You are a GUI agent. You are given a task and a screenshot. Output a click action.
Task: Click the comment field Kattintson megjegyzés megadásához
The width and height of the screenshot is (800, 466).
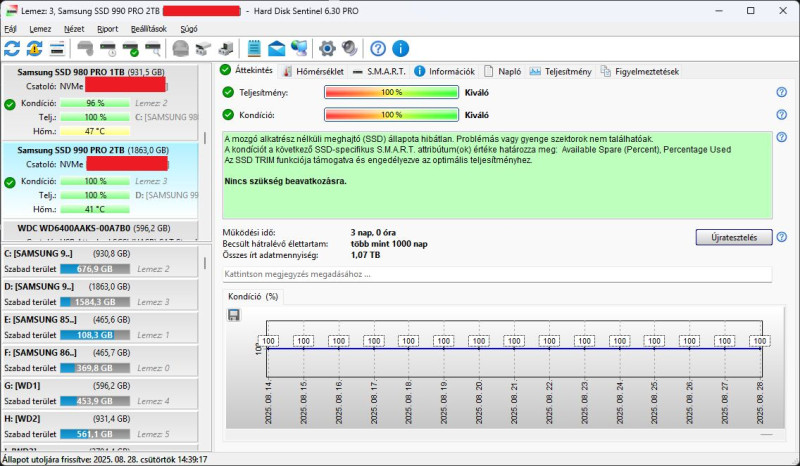pyautogui.click(x=497, y=274)
